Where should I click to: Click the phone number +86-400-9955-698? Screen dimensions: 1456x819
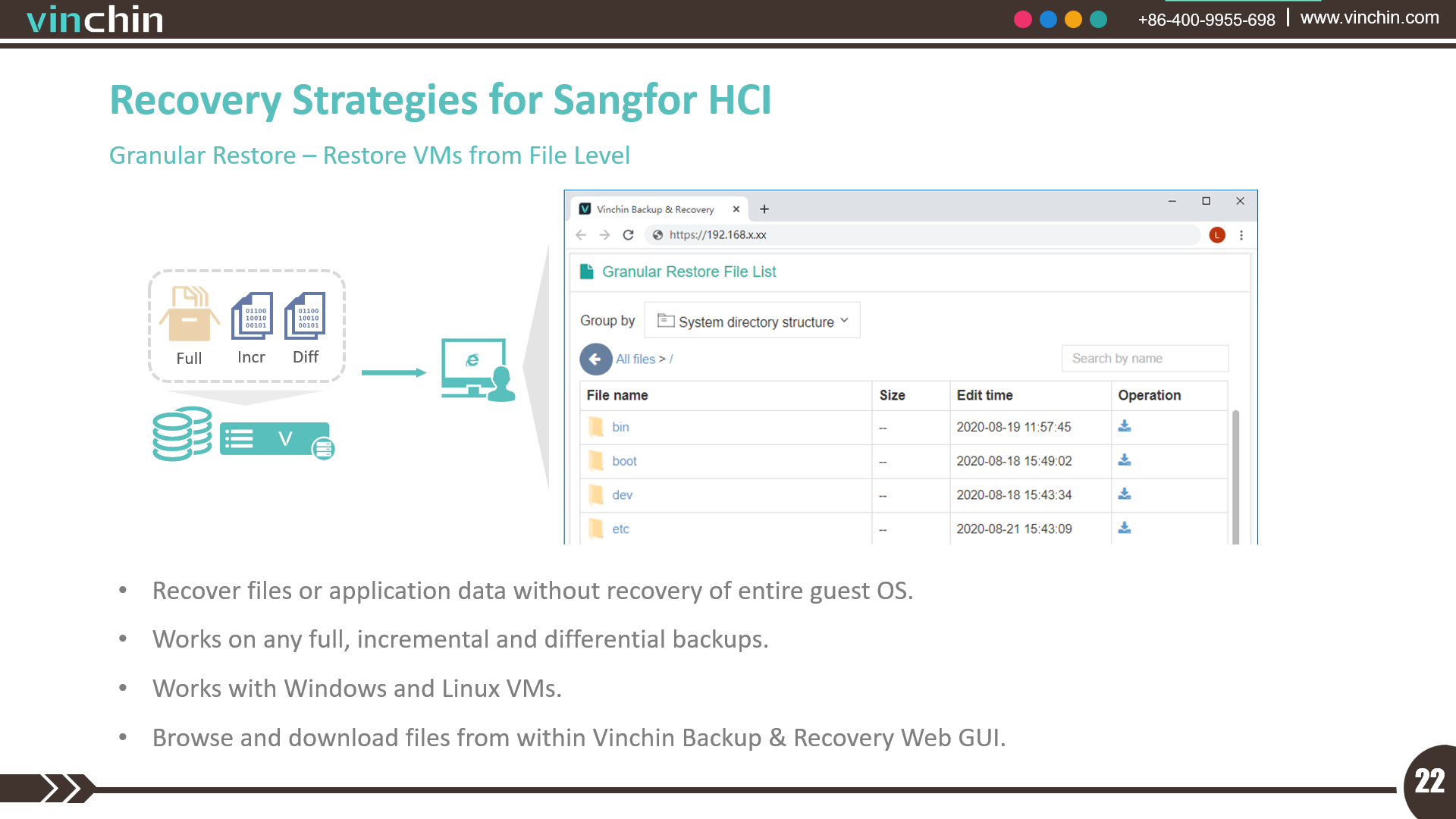(x=1207, y=20)
